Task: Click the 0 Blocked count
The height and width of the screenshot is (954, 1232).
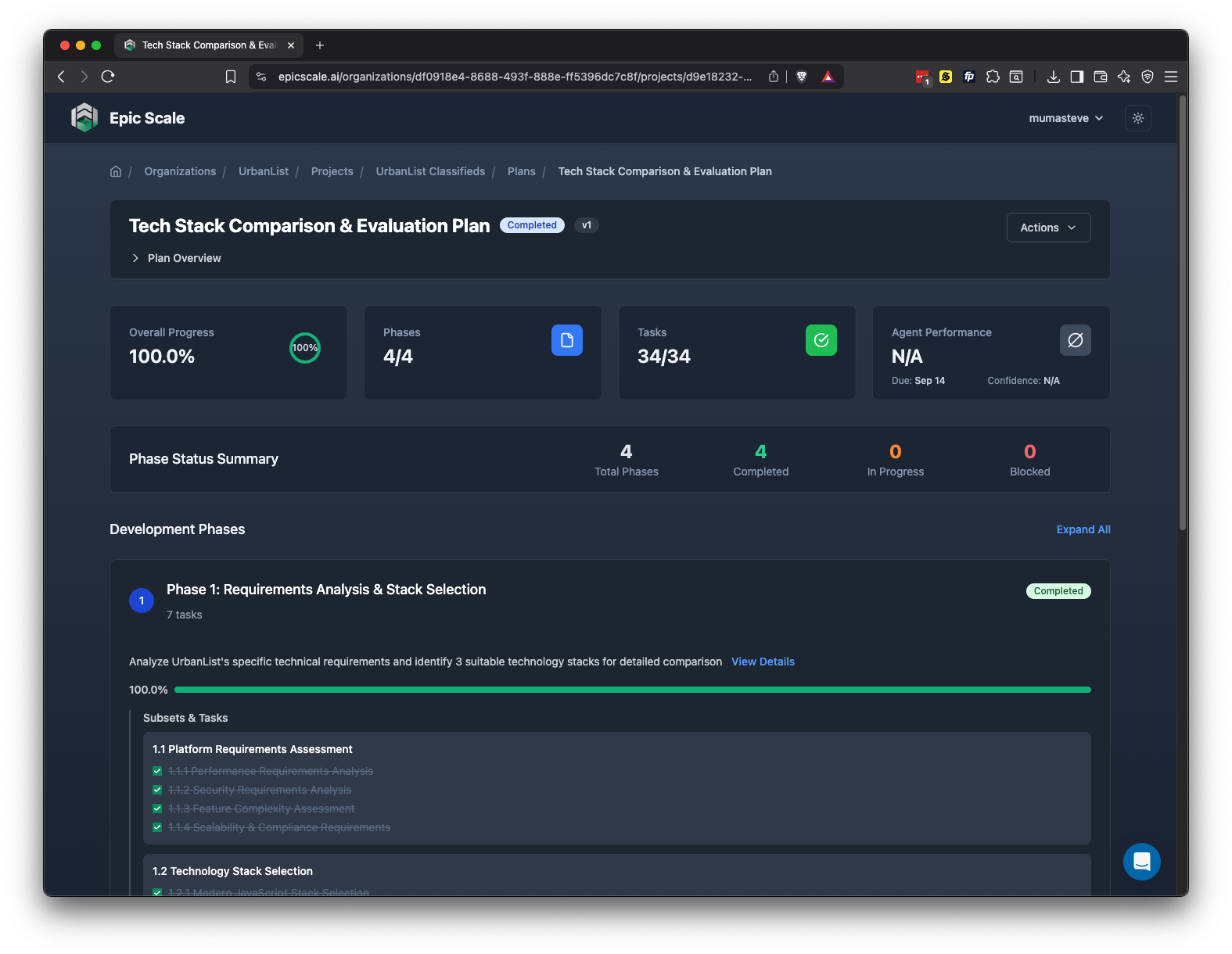Action: click(1030, 451)
